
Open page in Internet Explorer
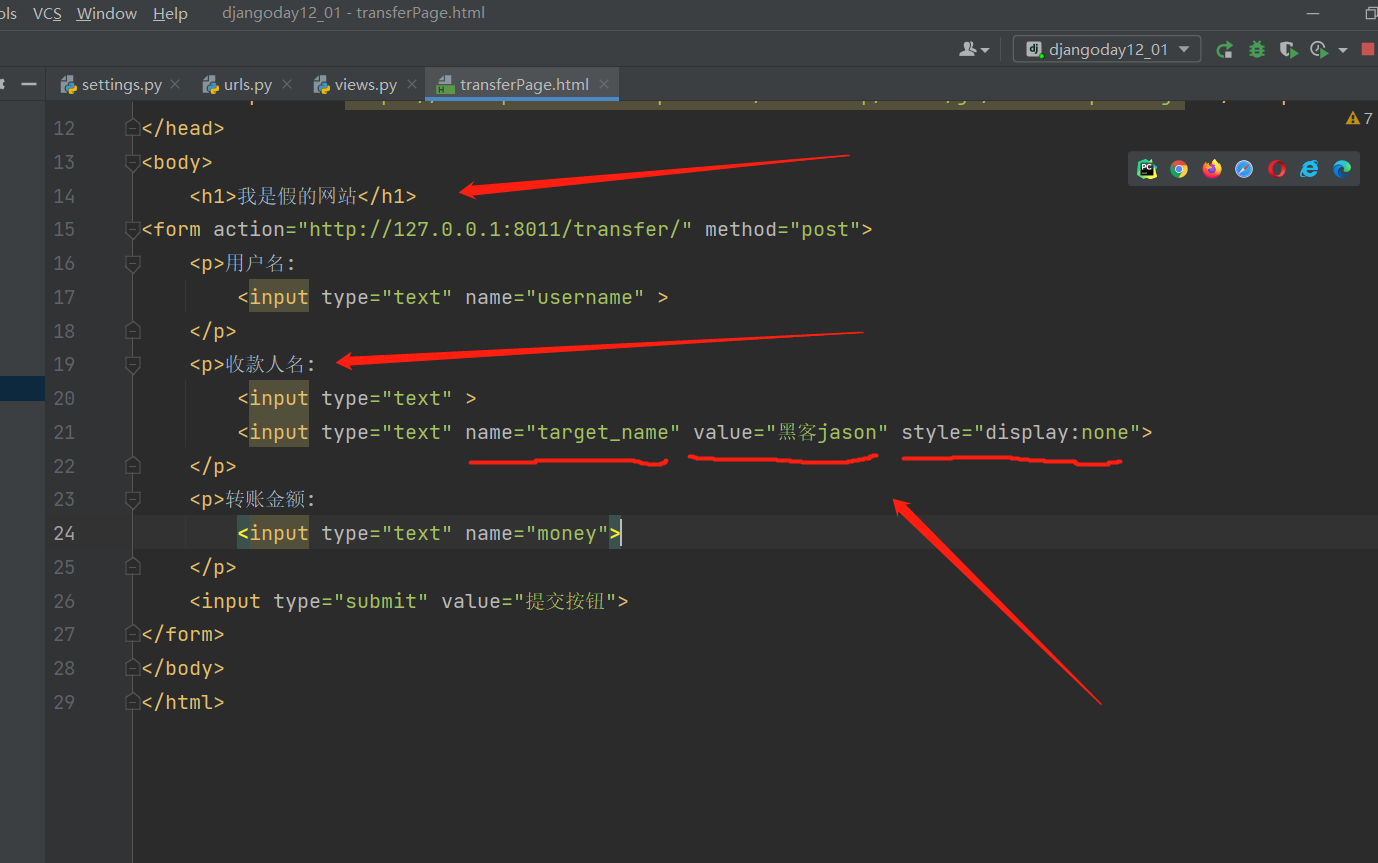coord(1309,169)
